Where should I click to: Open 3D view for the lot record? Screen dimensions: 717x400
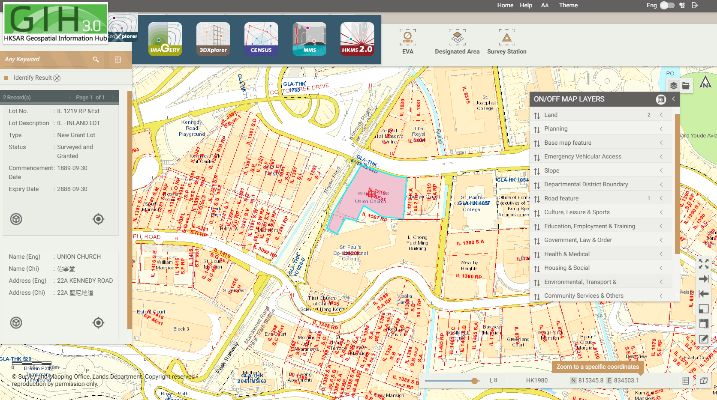pos(16,219)
